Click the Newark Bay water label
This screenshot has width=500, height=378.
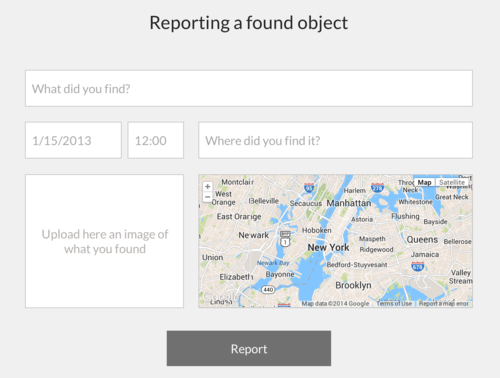(x=273, y=263)
